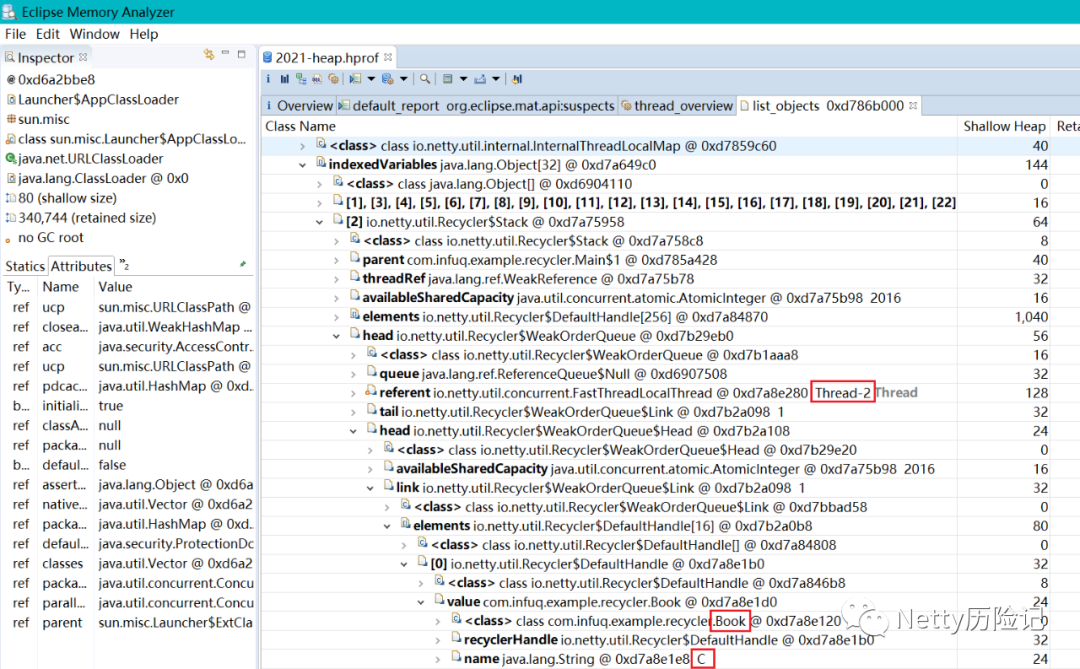This screenshot has height=669, width=1080.
Task: Switch to the thread_overview tab
Action: 676,105
